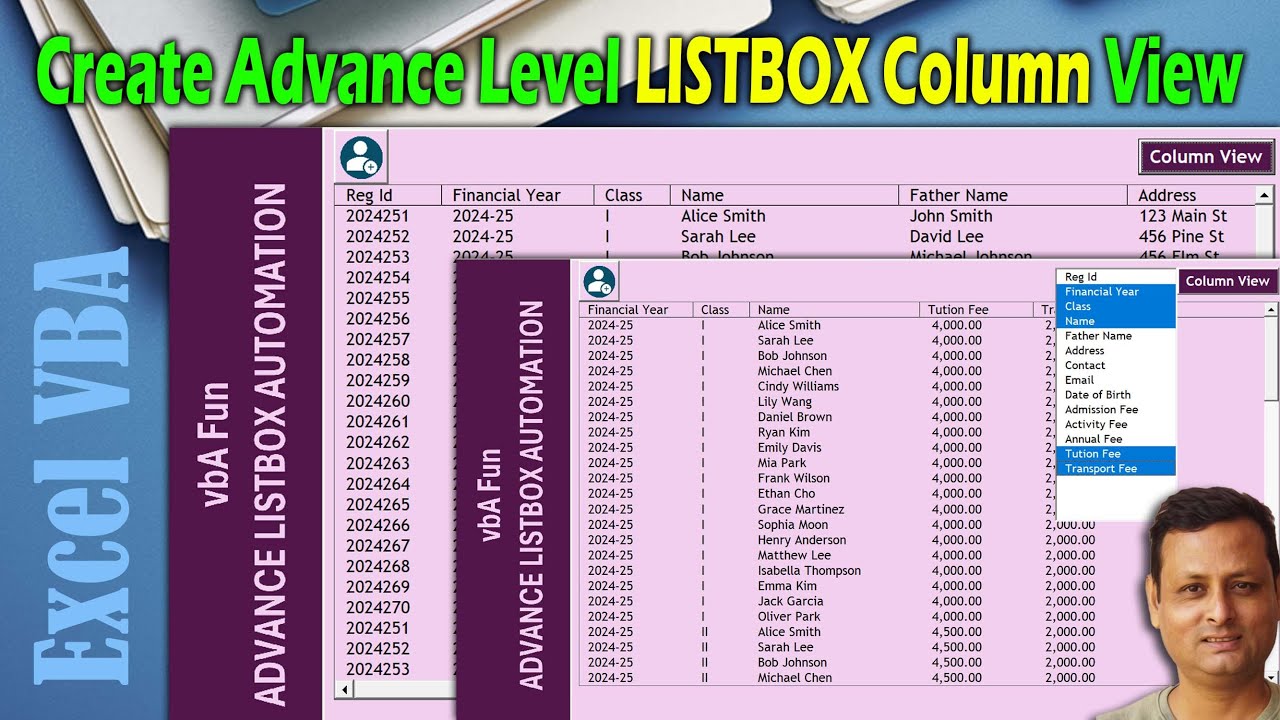Click Financial Year header in front list
1280x720 pixels.
coord(636,310)
